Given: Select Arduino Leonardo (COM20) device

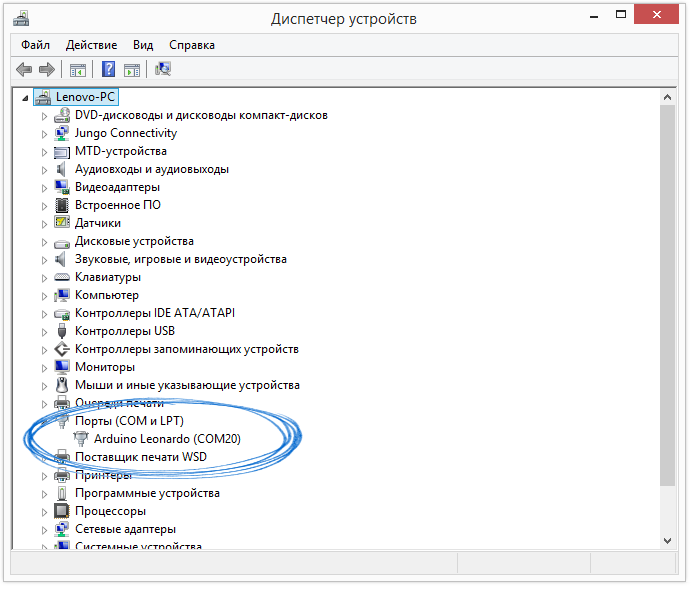Looking at the screenshot, I should click(167, 439).
